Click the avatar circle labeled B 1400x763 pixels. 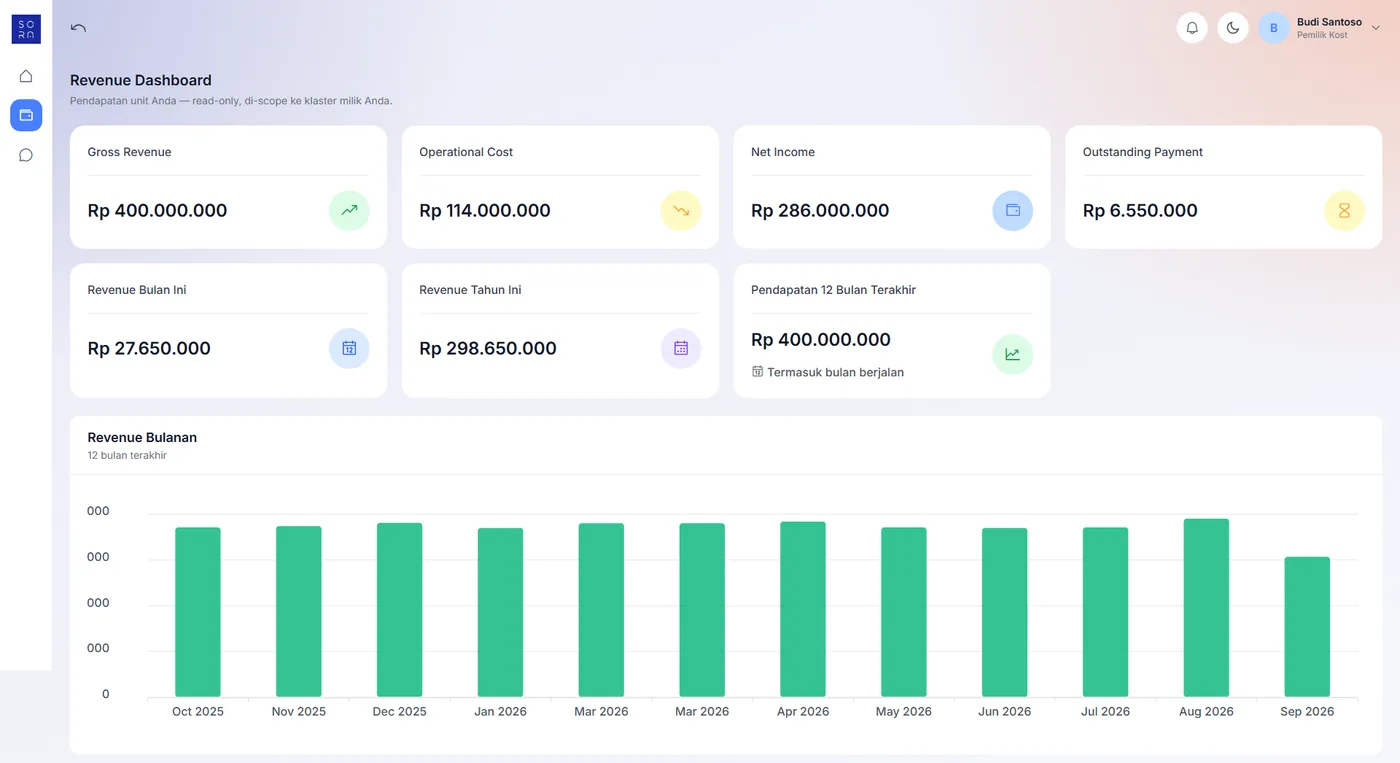point(1274,28)
